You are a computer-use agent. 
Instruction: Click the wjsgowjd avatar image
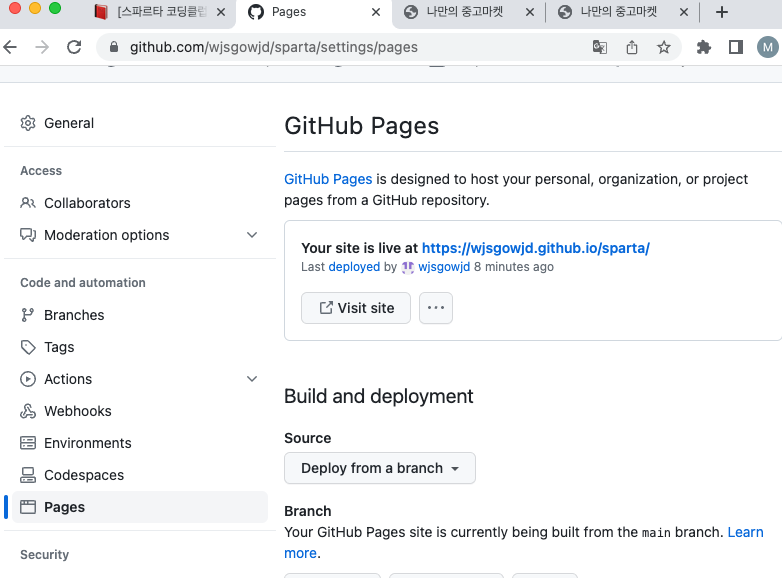click(407, 267)
